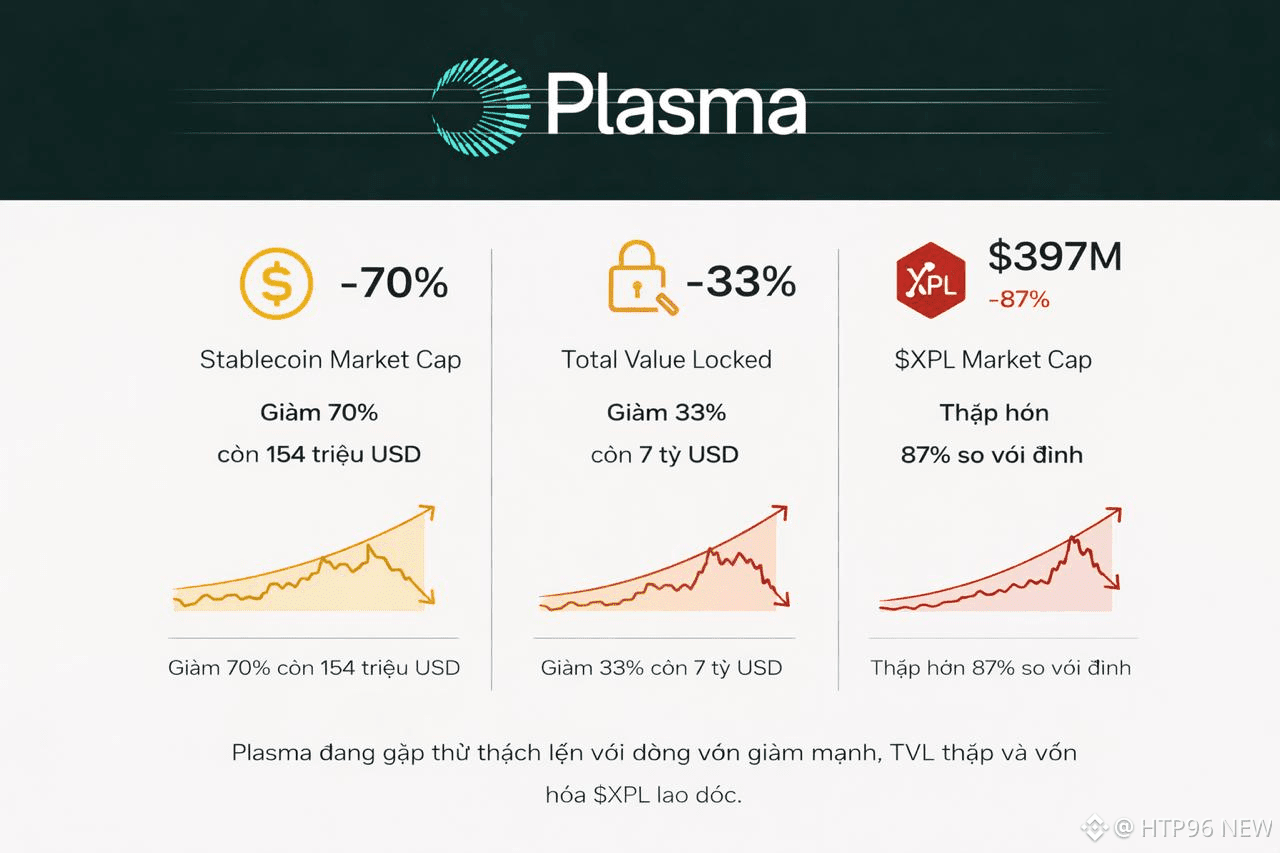Click the -33% figure
The image size is (1280, 853).
[741, 282]
